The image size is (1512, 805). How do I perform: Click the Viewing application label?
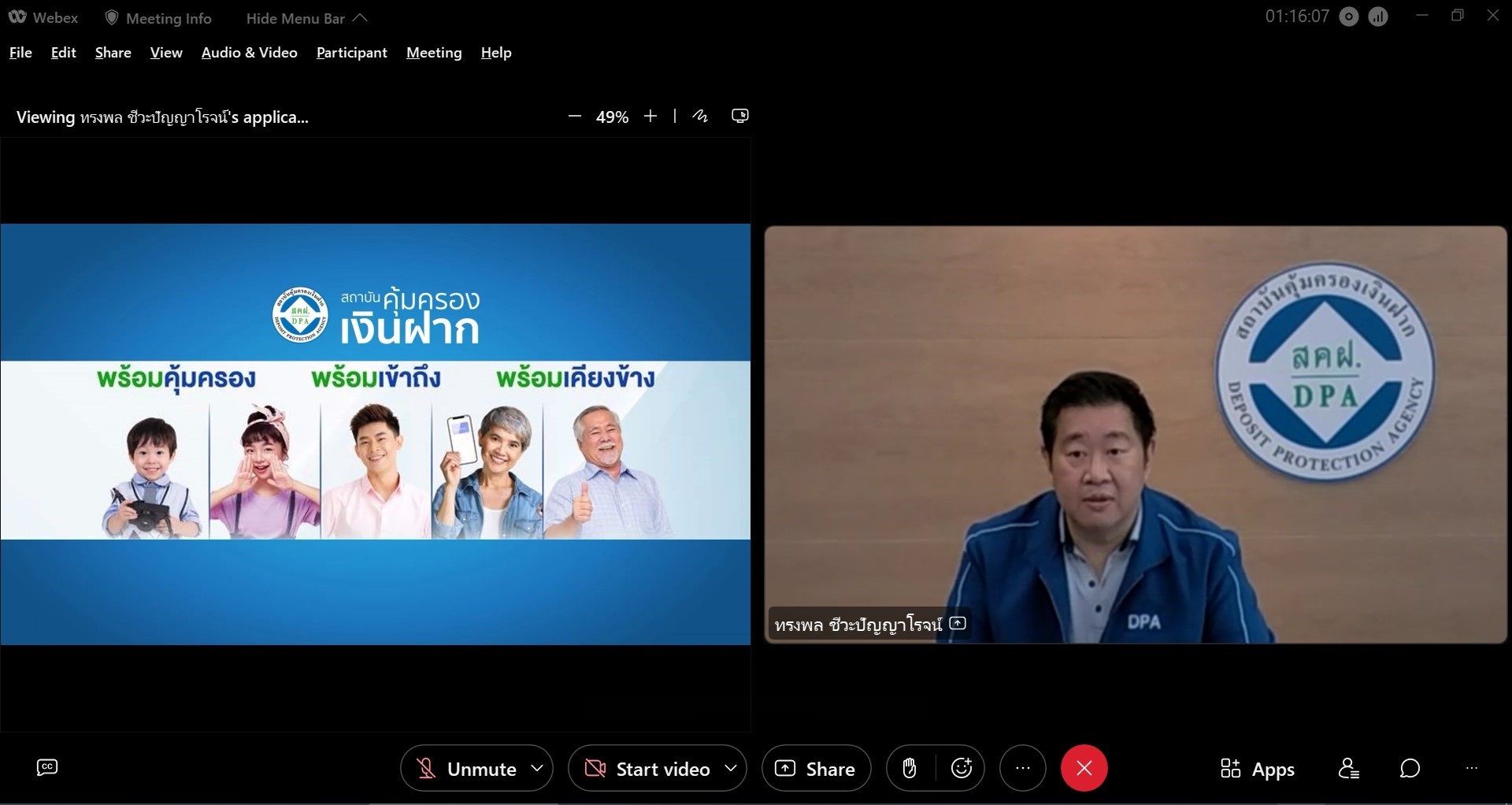[x=162, y=117]
